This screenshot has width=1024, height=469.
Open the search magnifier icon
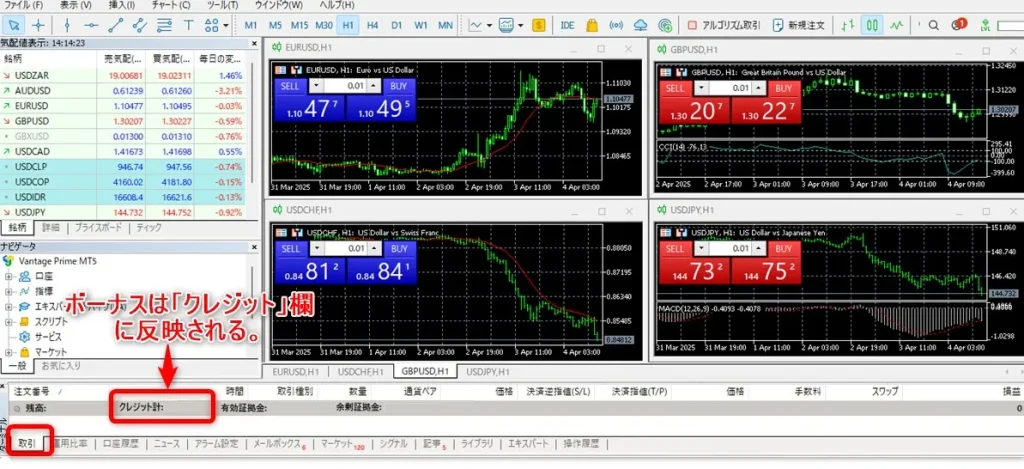[x=934, y=25]
